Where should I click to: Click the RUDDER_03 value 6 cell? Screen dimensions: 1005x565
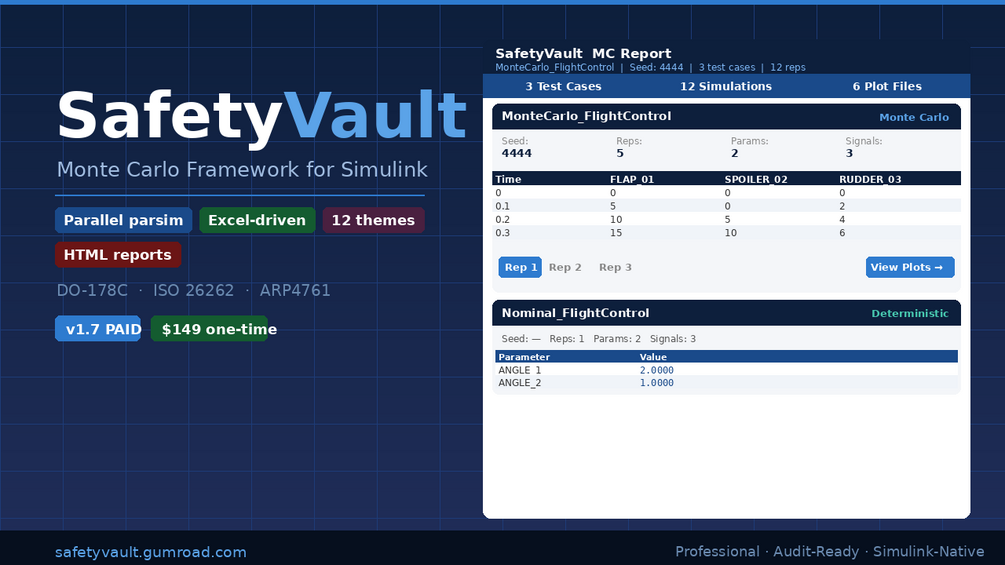(842, 233)
